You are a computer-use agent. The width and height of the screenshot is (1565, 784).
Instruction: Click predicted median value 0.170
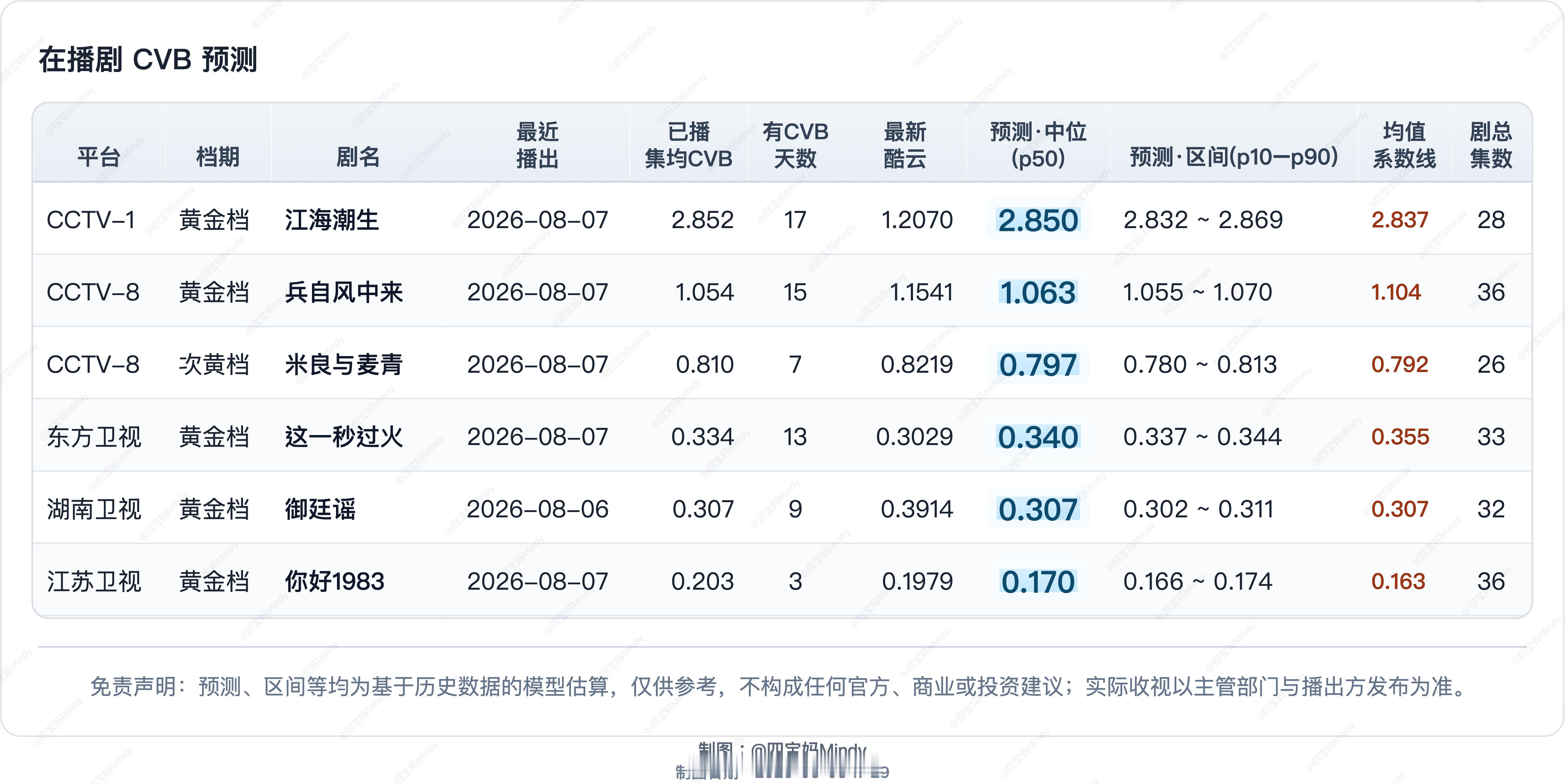point(1038,581)
